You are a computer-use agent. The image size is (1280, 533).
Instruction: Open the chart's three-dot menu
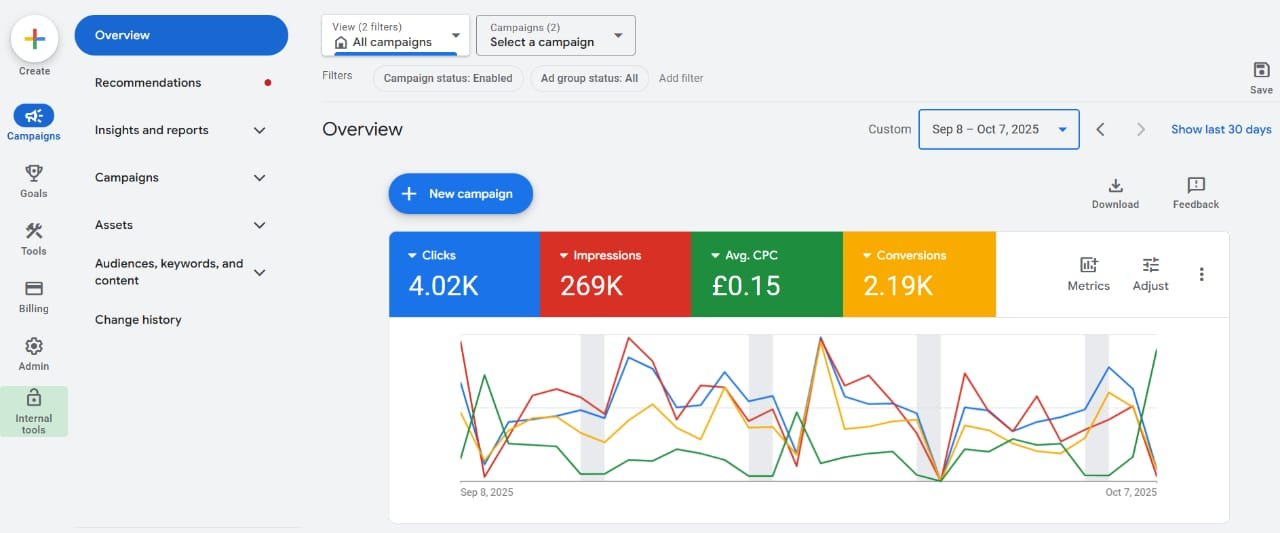pos(1201,274)
